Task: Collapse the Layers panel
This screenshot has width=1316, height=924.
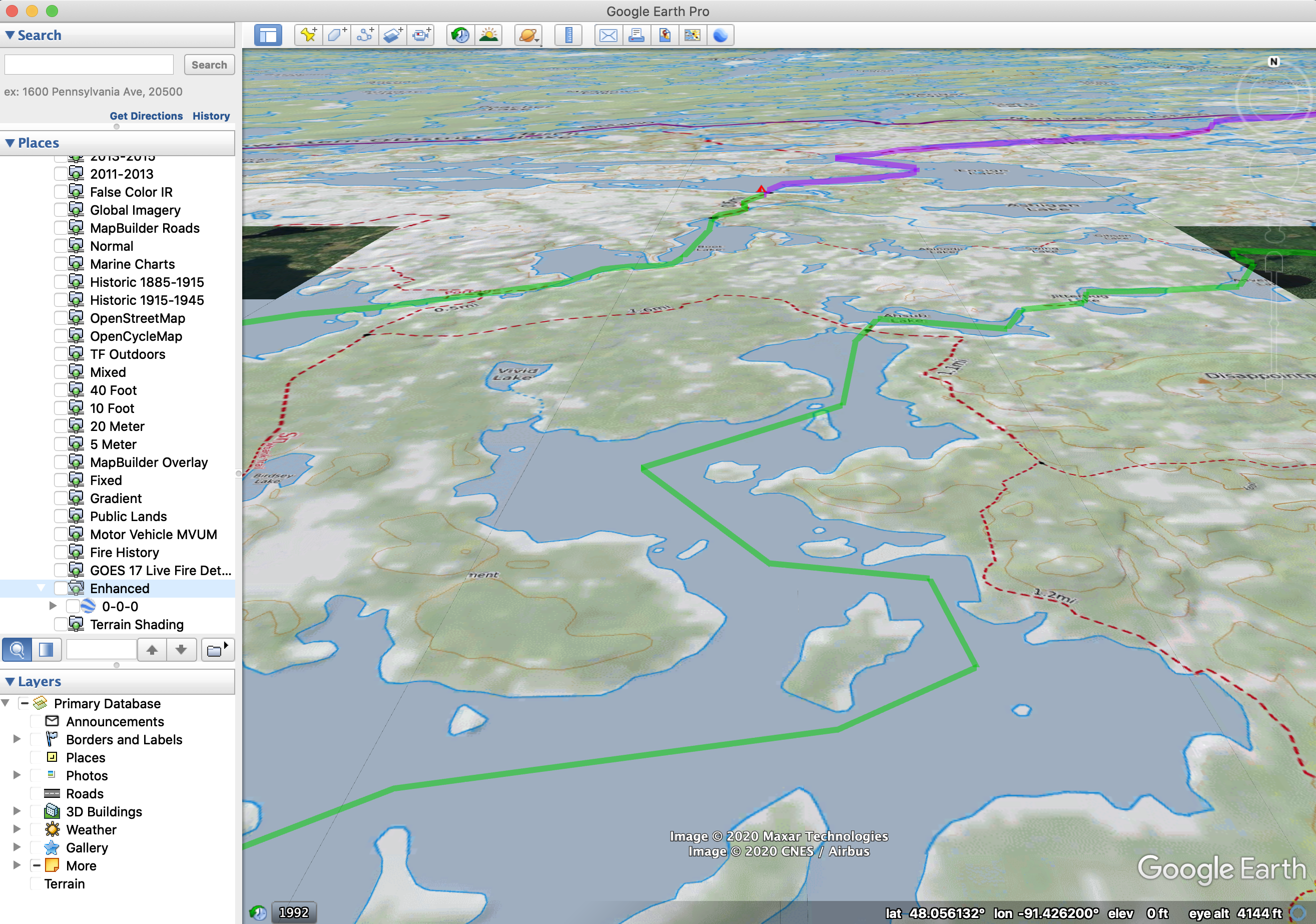Action: pos(10,682)
